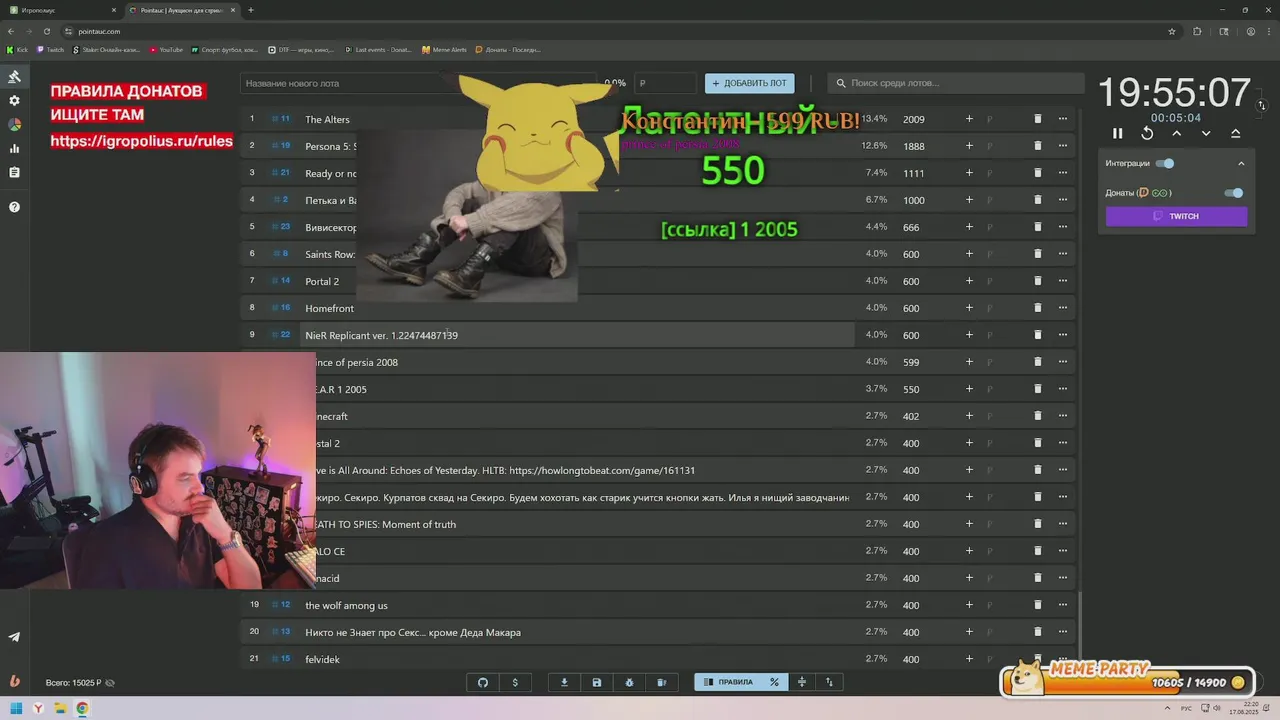Click the save floppy icon in bottom toolbar
Image resolution: width=1280 pixels, height=720 pixels.
(x=597, y=682)
